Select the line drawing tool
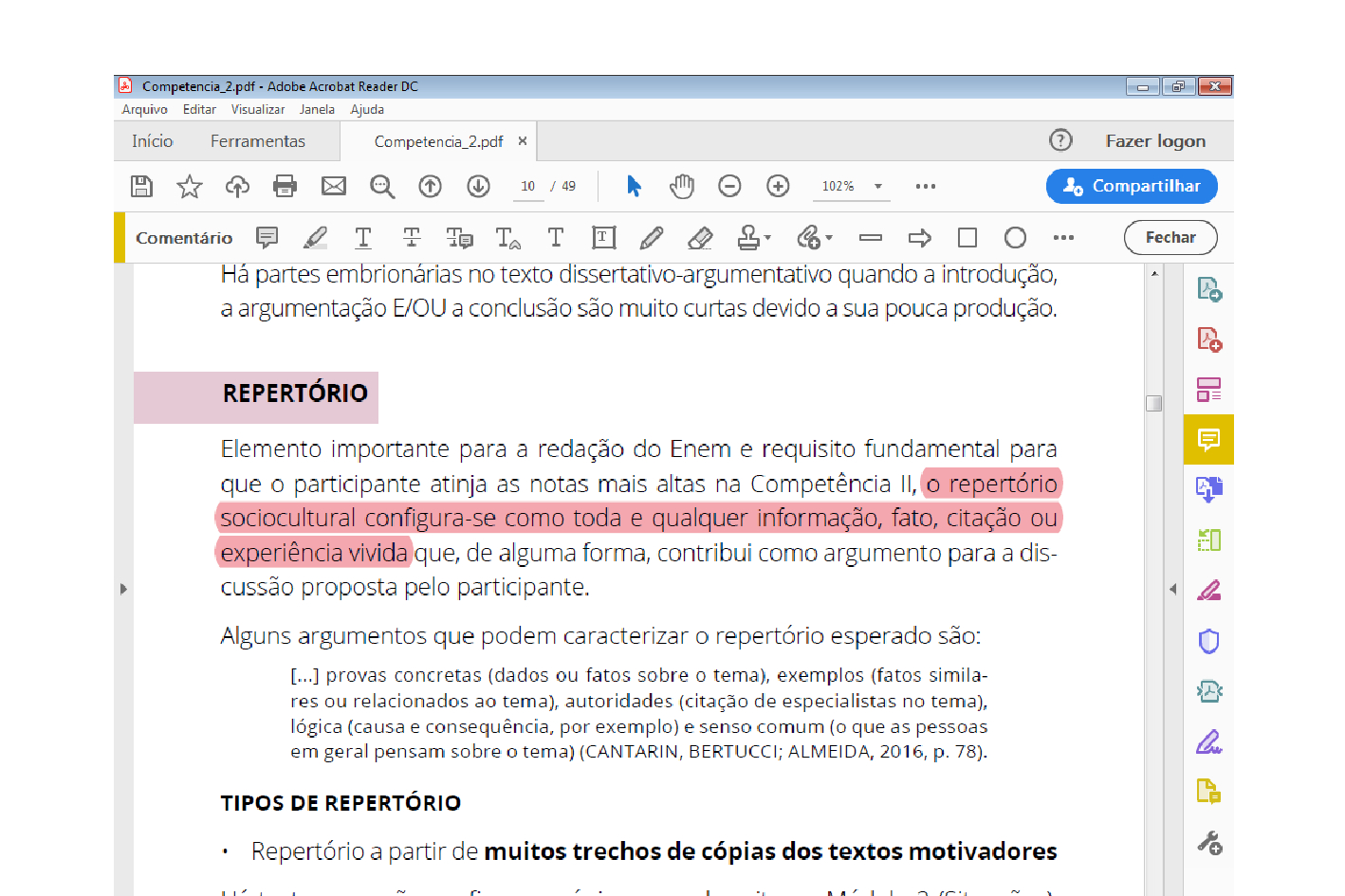The image size is (1345, 896). (871, 237)
